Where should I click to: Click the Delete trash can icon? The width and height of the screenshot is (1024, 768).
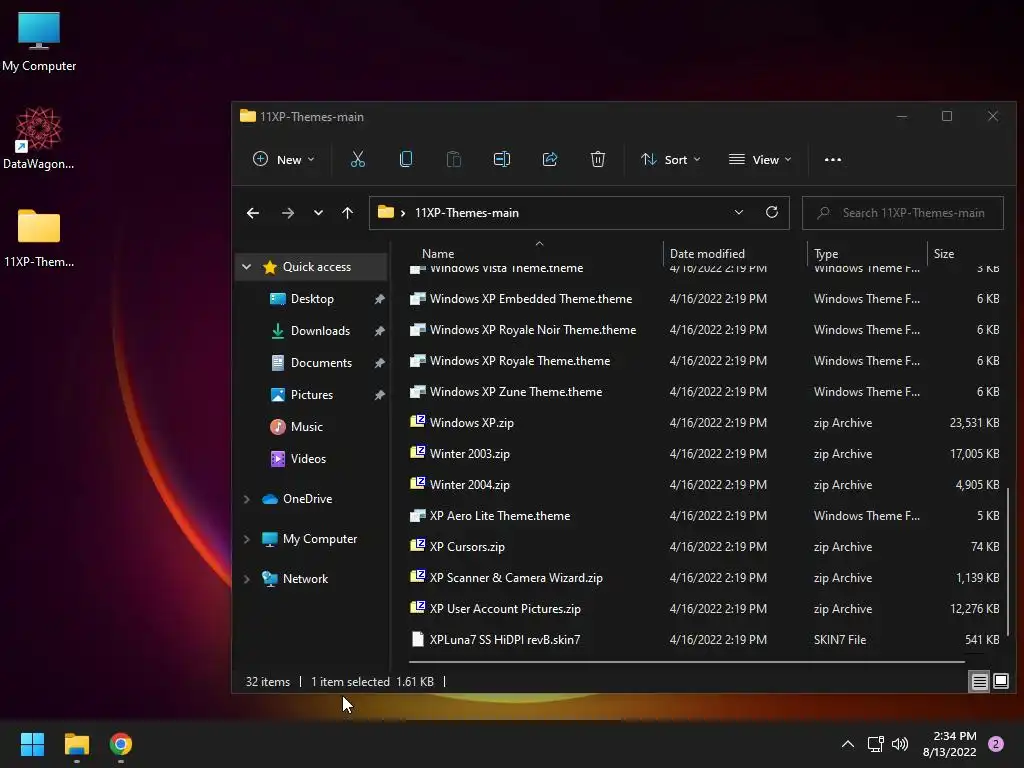[x=598, y=159]
